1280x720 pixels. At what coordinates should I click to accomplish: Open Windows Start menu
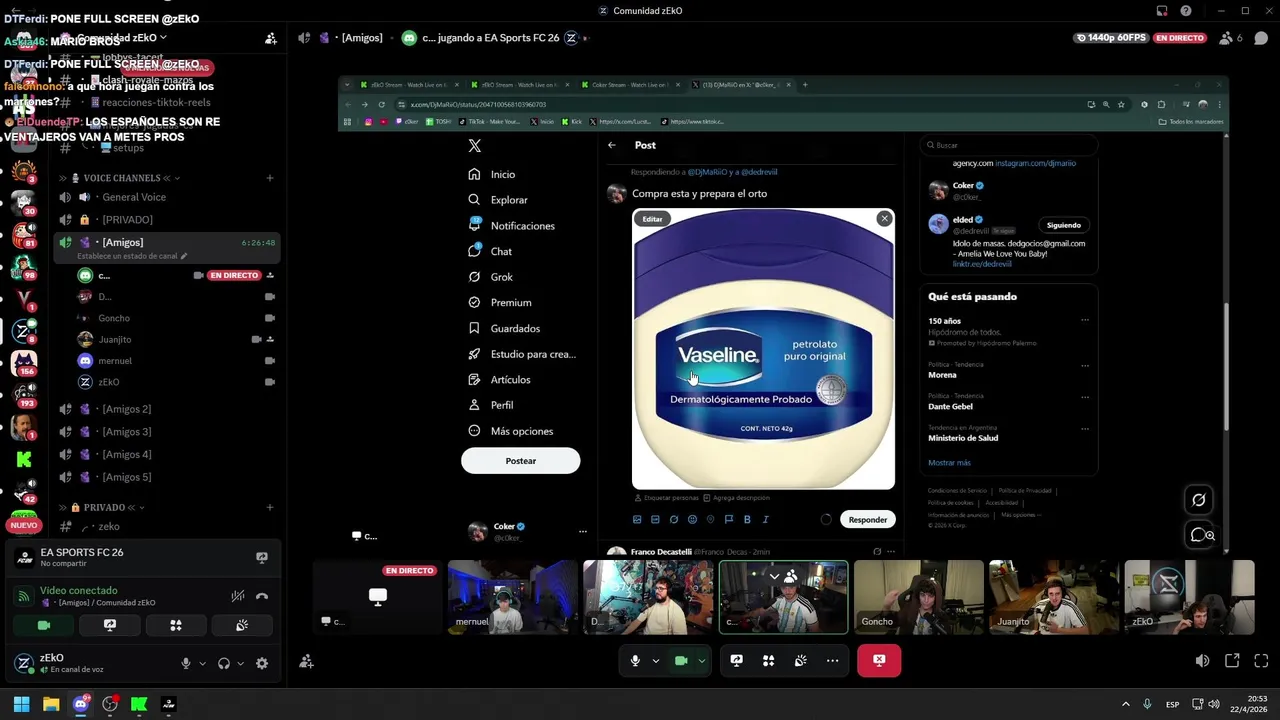click(x=21, y=704)
